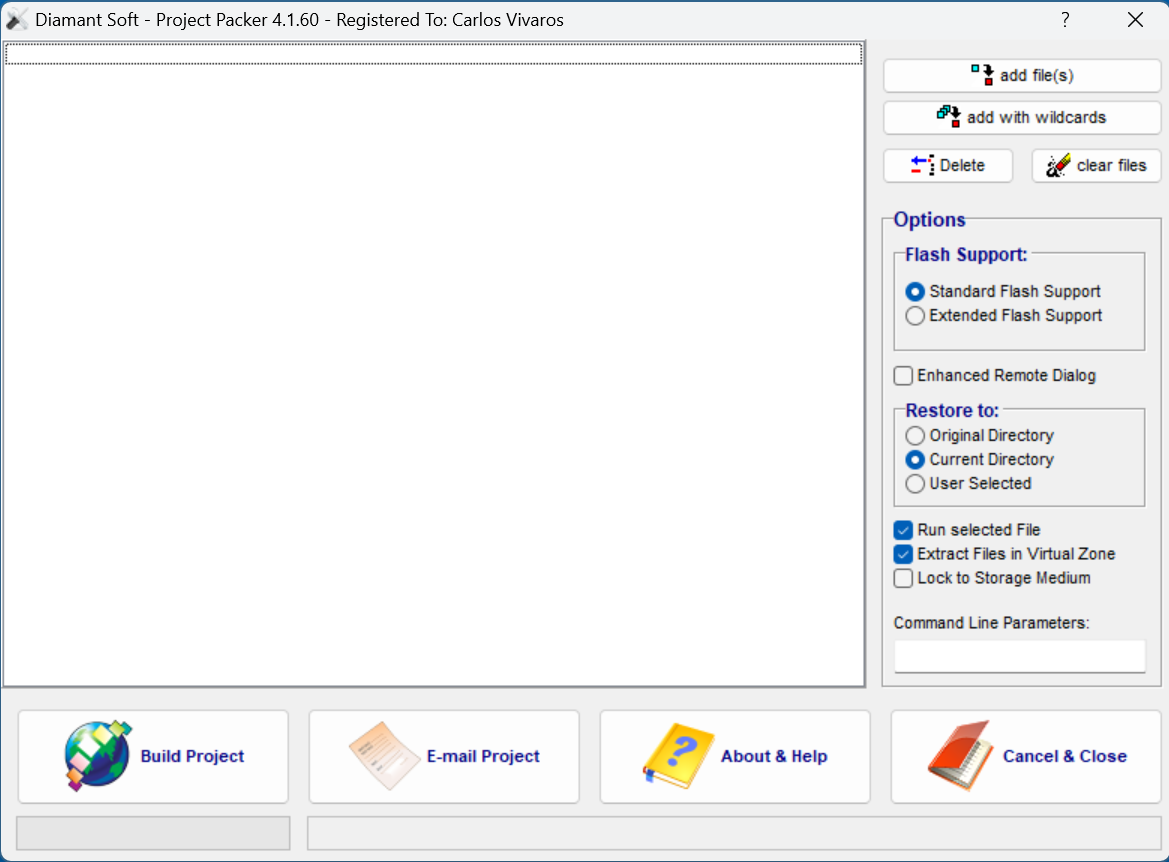This screenshot has height=862, width=1169.
Task: Click the About & Help book icon
Action: (x=678, y=755)
